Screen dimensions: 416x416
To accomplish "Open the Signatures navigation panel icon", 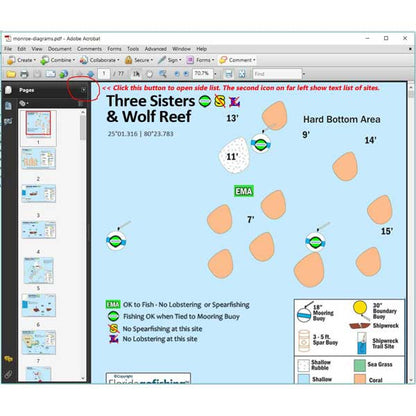I will pyautogui.click(x=8, y=121).
